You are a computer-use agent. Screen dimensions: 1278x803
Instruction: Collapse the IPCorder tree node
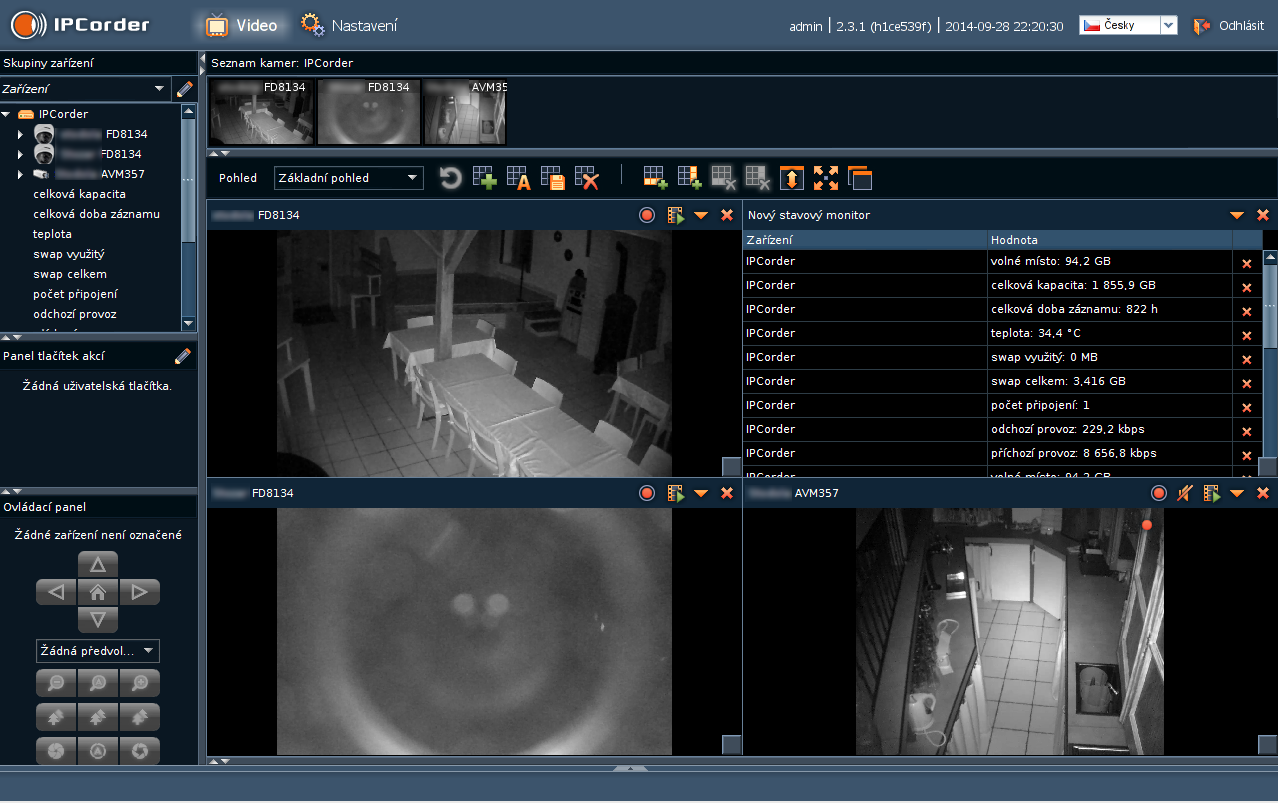(6, 114)
